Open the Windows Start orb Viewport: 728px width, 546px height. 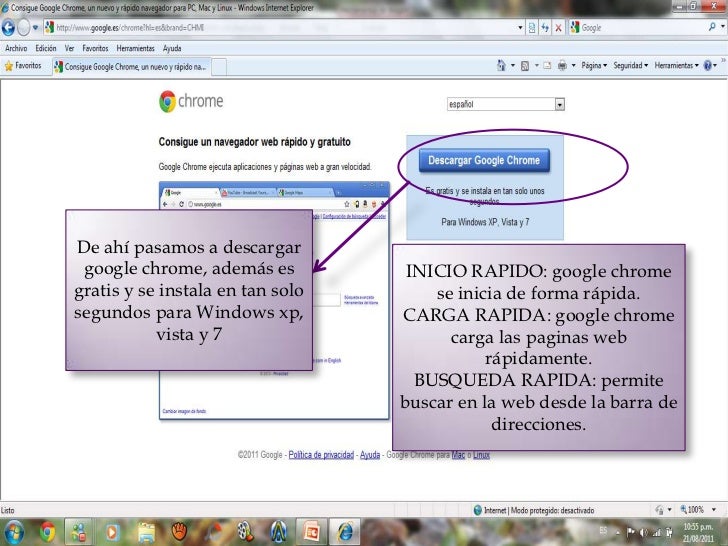click(x=13, y=532)
